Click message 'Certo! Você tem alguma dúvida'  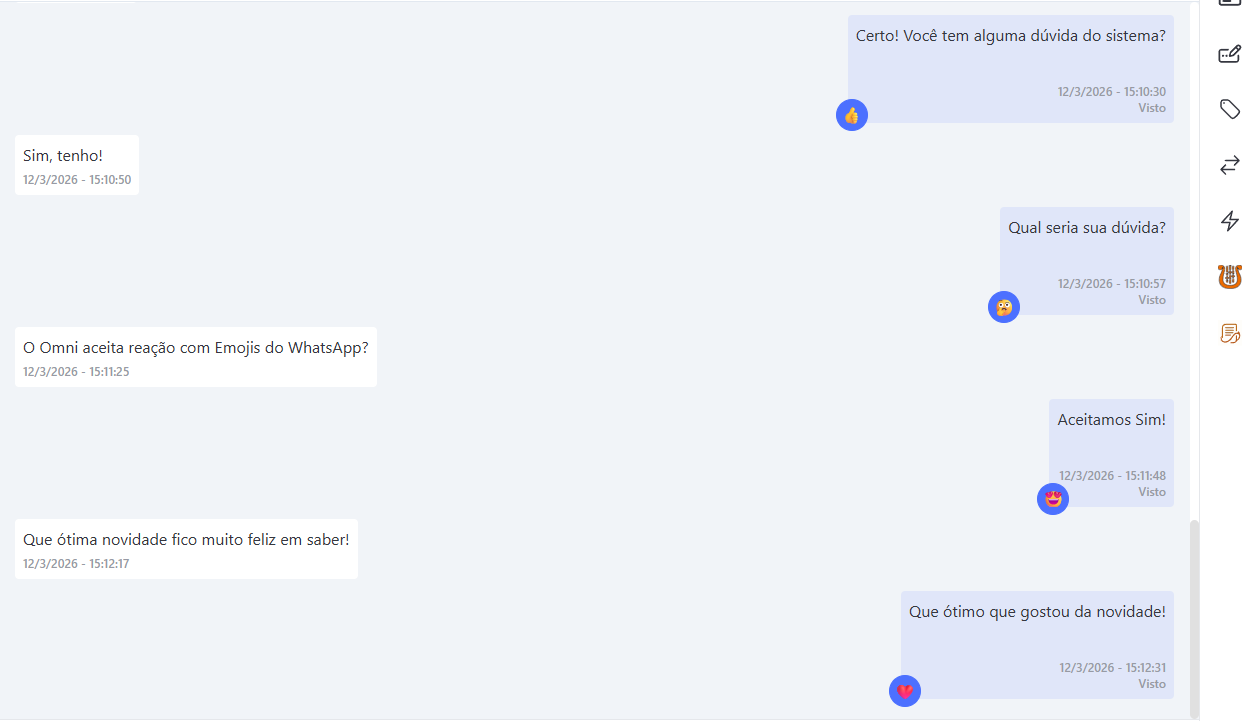[x=1011, y=69]
